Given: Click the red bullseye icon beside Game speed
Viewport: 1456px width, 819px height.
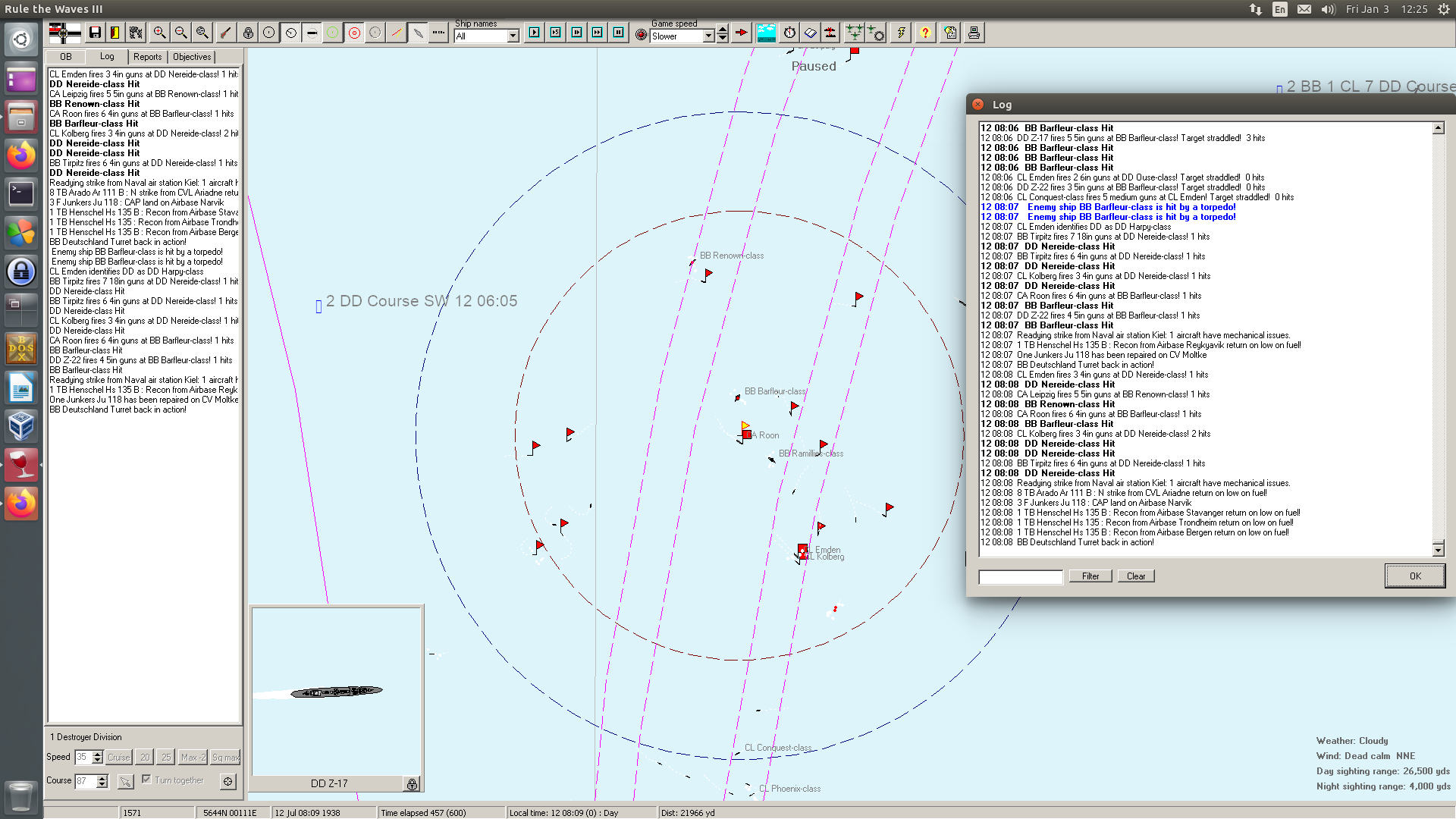Looking at the screenshot, I should pos(642,35).
